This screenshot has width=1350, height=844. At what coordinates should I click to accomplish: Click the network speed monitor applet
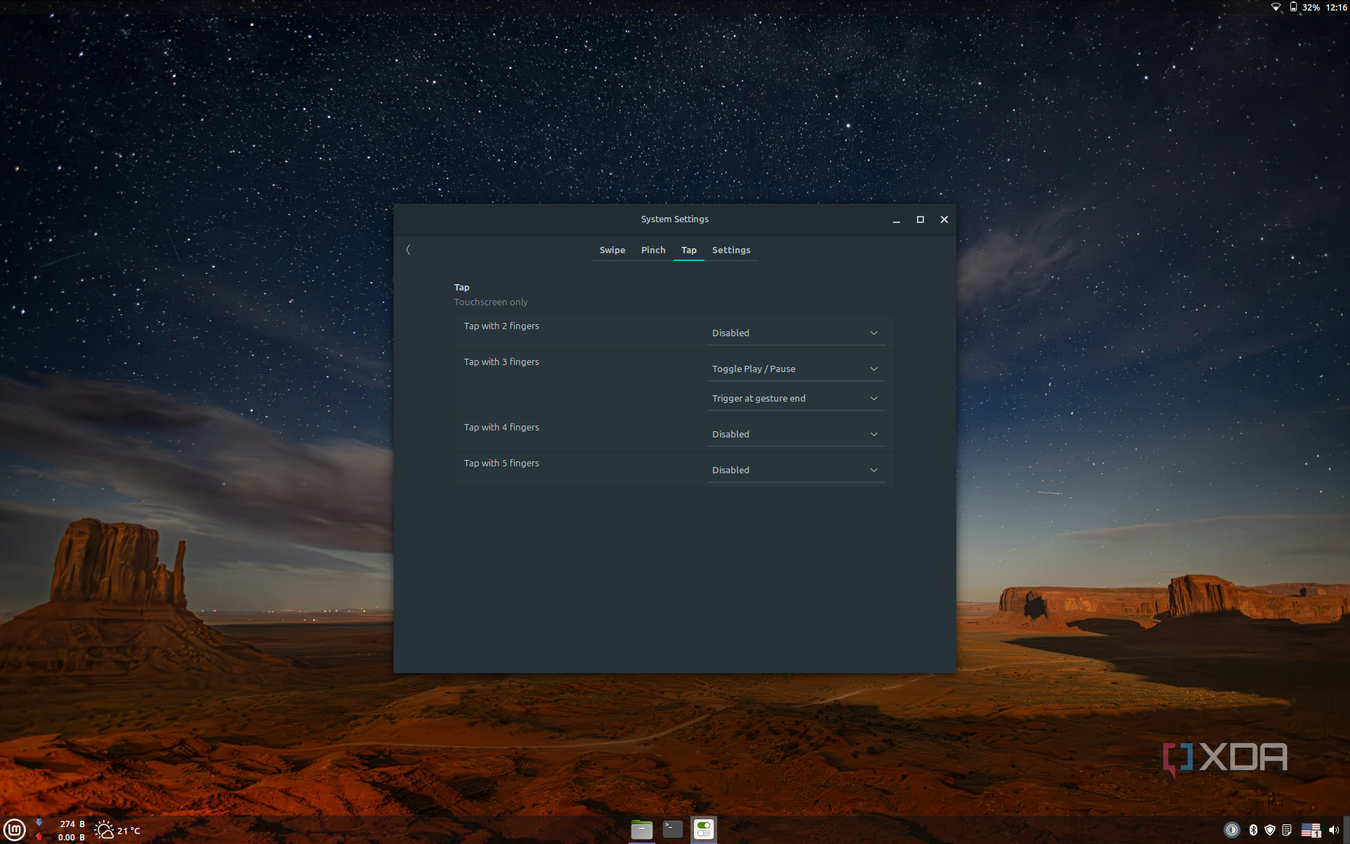click(x=60, y=830)
